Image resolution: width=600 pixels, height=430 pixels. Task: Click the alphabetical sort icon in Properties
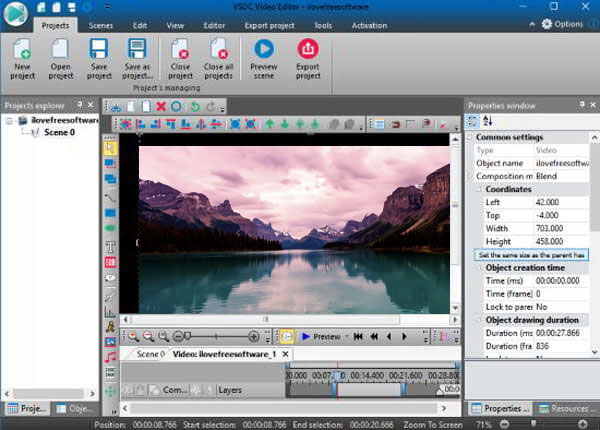(x=488, y=121)
